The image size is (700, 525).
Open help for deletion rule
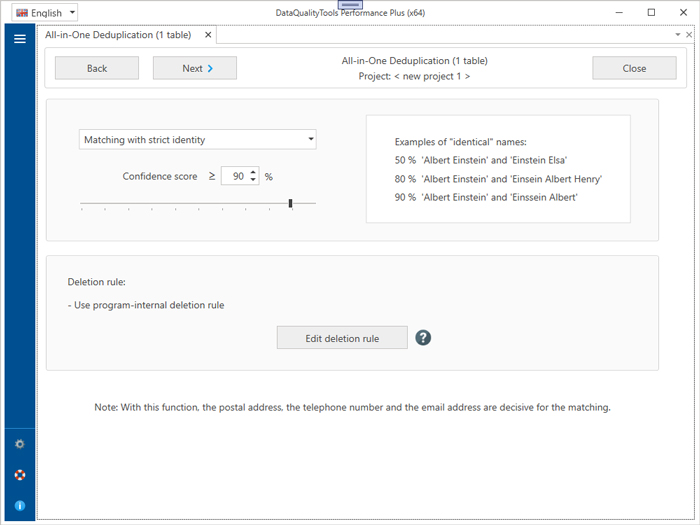[x=423, y=338]
